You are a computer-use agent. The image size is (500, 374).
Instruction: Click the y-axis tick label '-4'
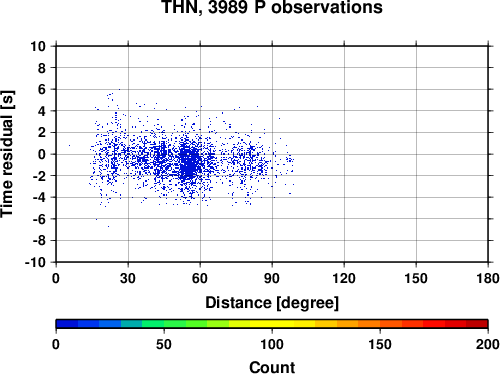(39, 197)
